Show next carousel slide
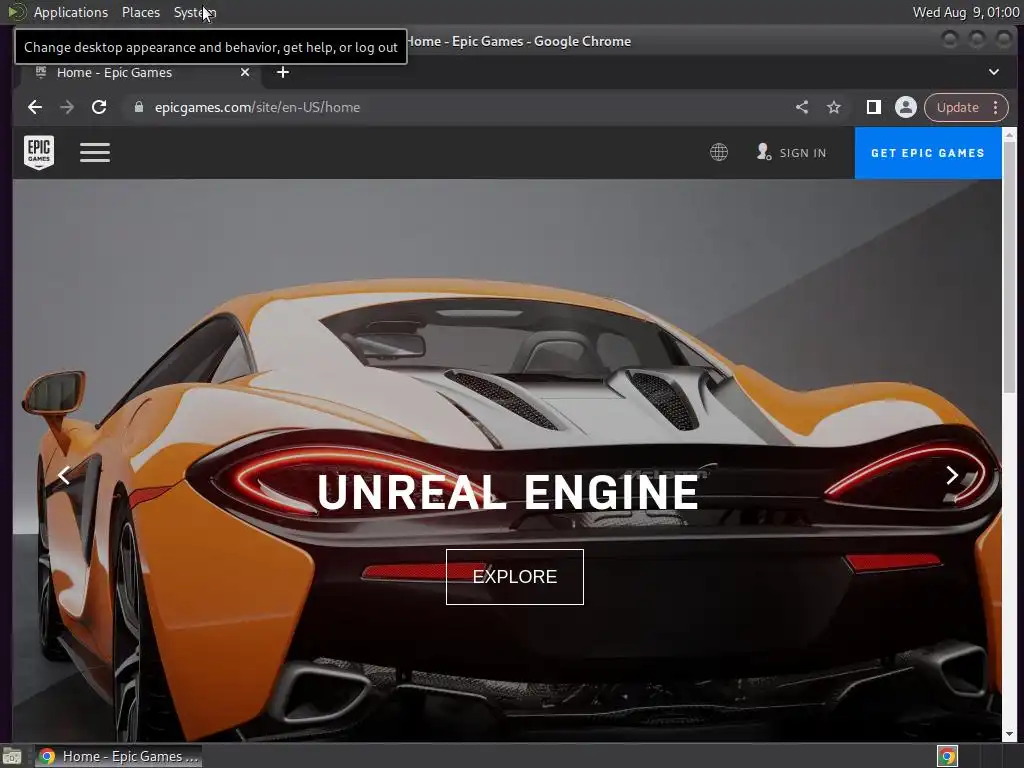The image size is (1024, 768). tap(952, 475)
